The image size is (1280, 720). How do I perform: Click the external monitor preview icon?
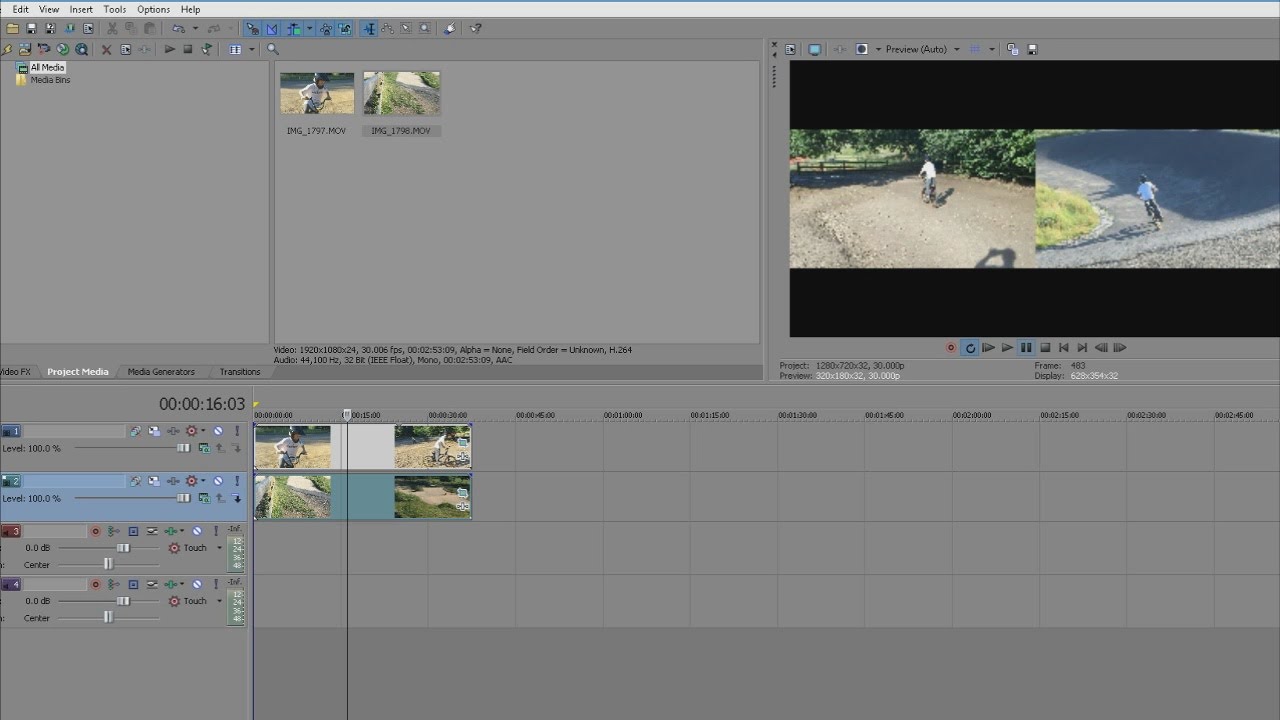pyautogui.click(x=814, y=49)
